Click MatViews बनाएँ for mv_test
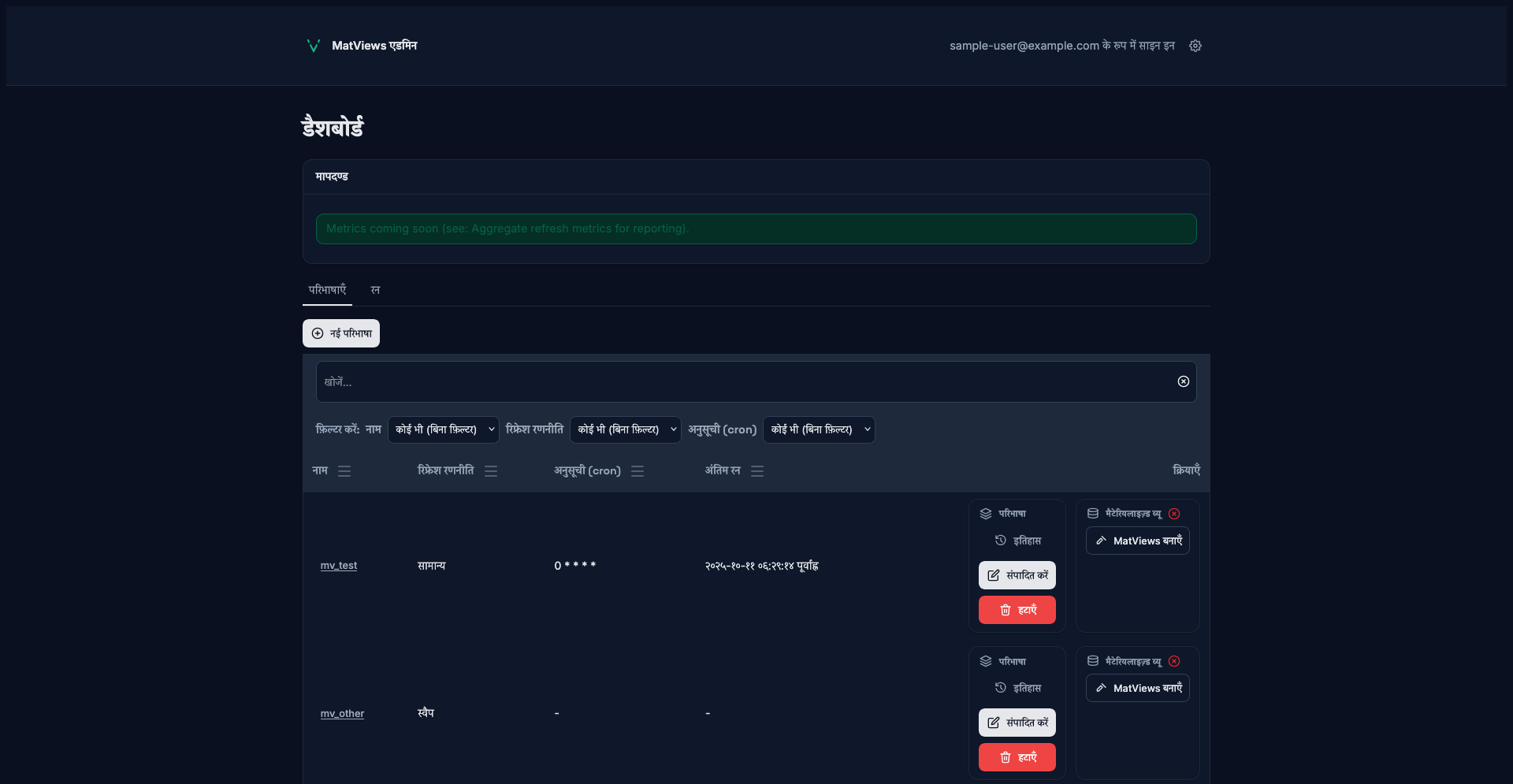Screen dimensions: 1513x784 (1137, 541)
